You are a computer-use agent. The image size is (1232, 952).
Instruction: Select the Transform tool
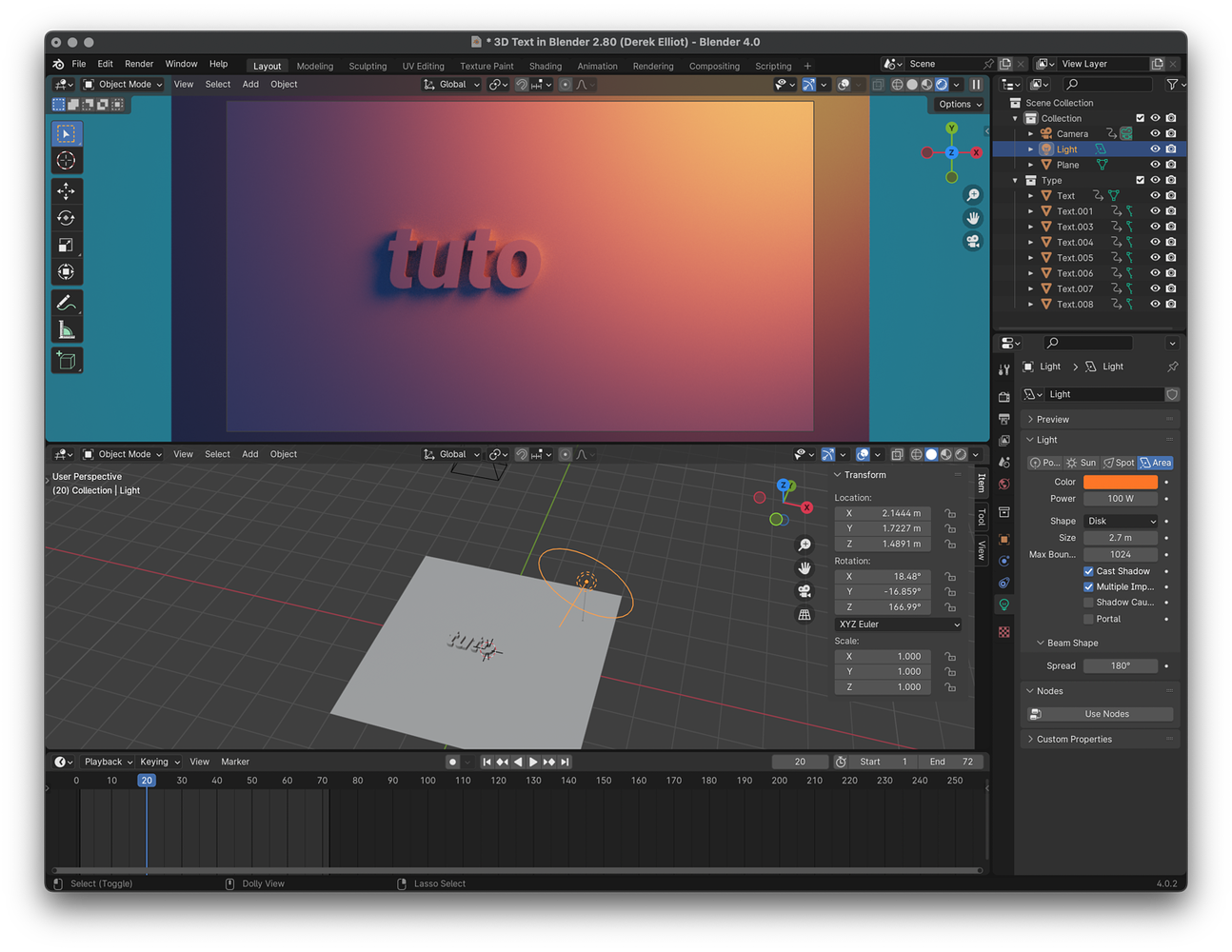click(66, 272)
